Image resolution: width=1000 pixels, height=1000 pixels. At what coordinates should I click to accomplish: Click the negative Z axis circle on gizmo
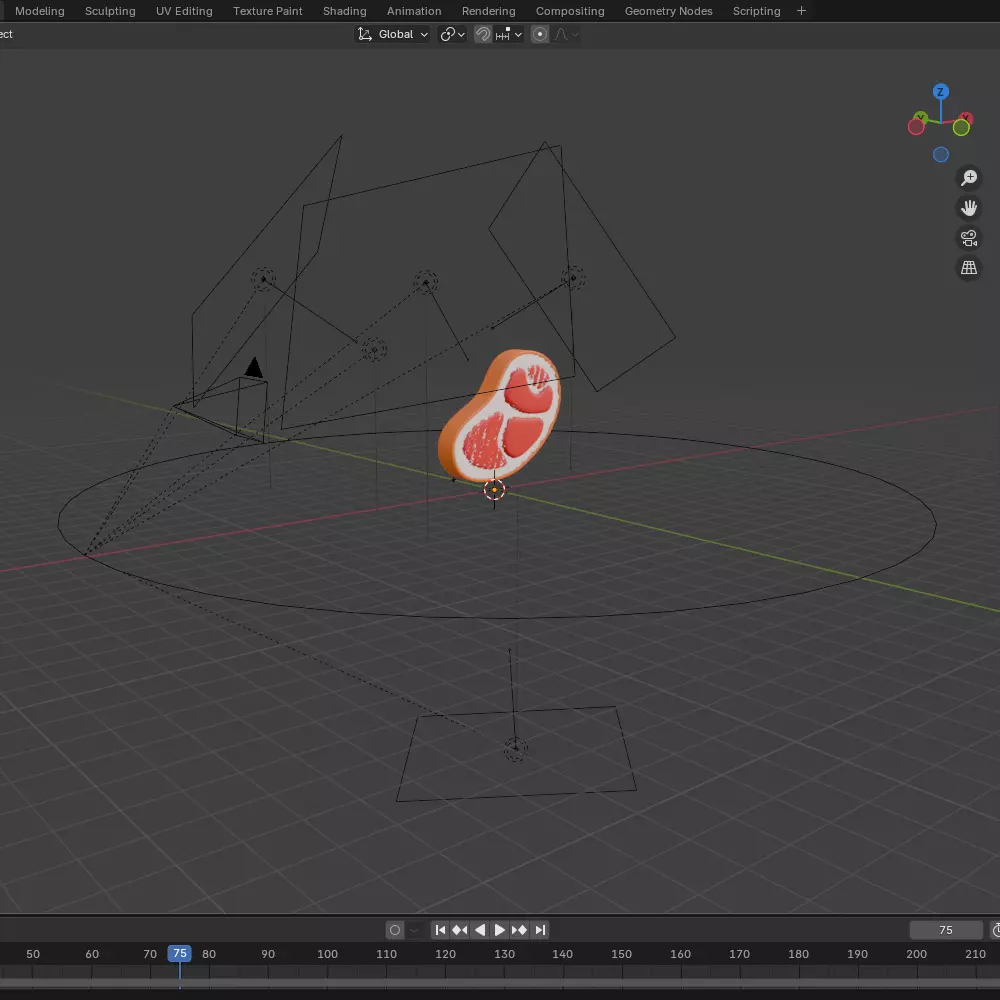coord(941,154)
